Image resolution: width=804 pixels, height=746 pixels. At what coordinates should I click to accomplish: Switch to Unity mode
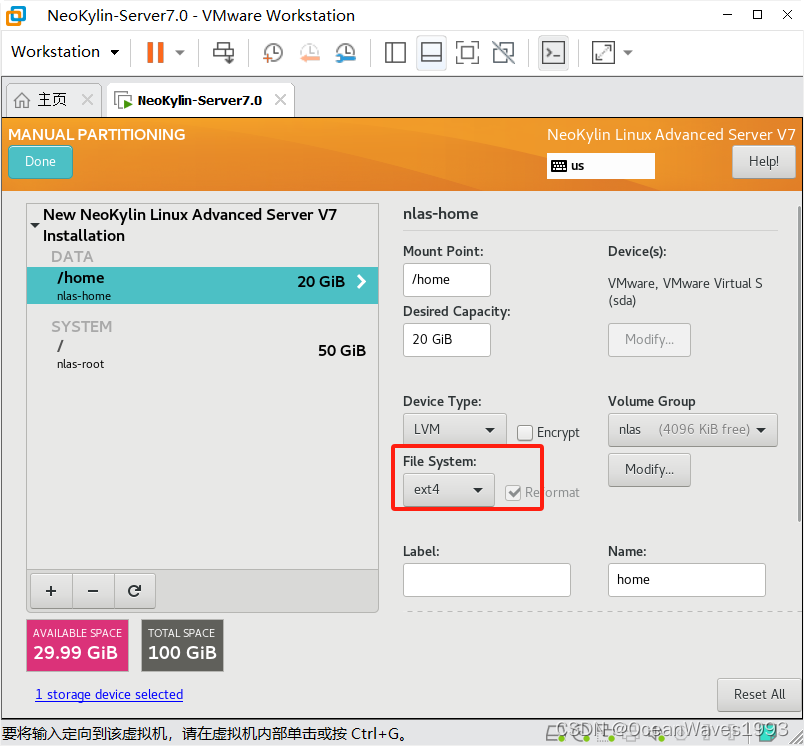coord(504,52)
